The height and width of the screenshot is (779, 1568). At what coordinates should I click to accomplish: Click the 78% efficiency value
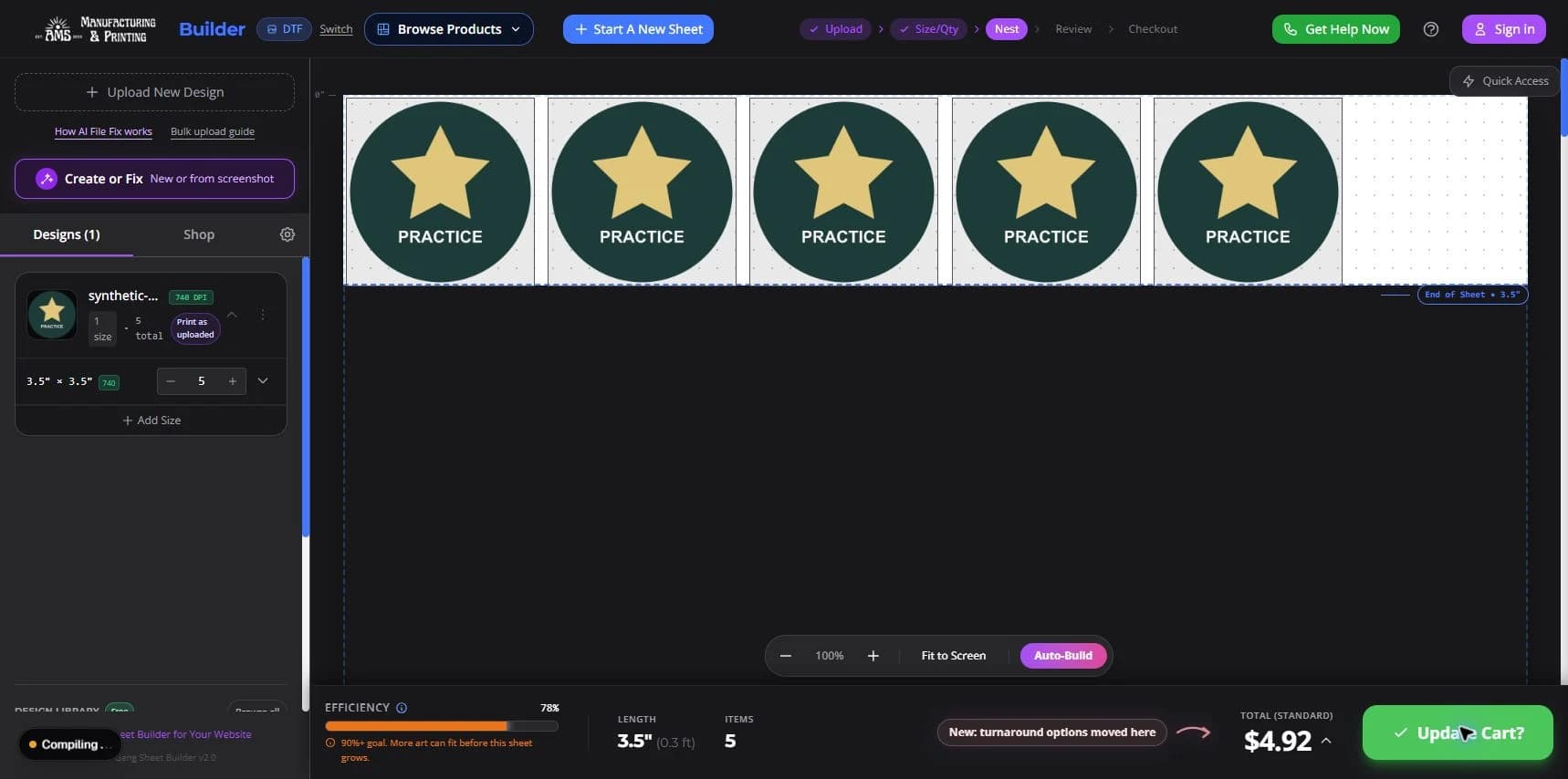(549, 708)
